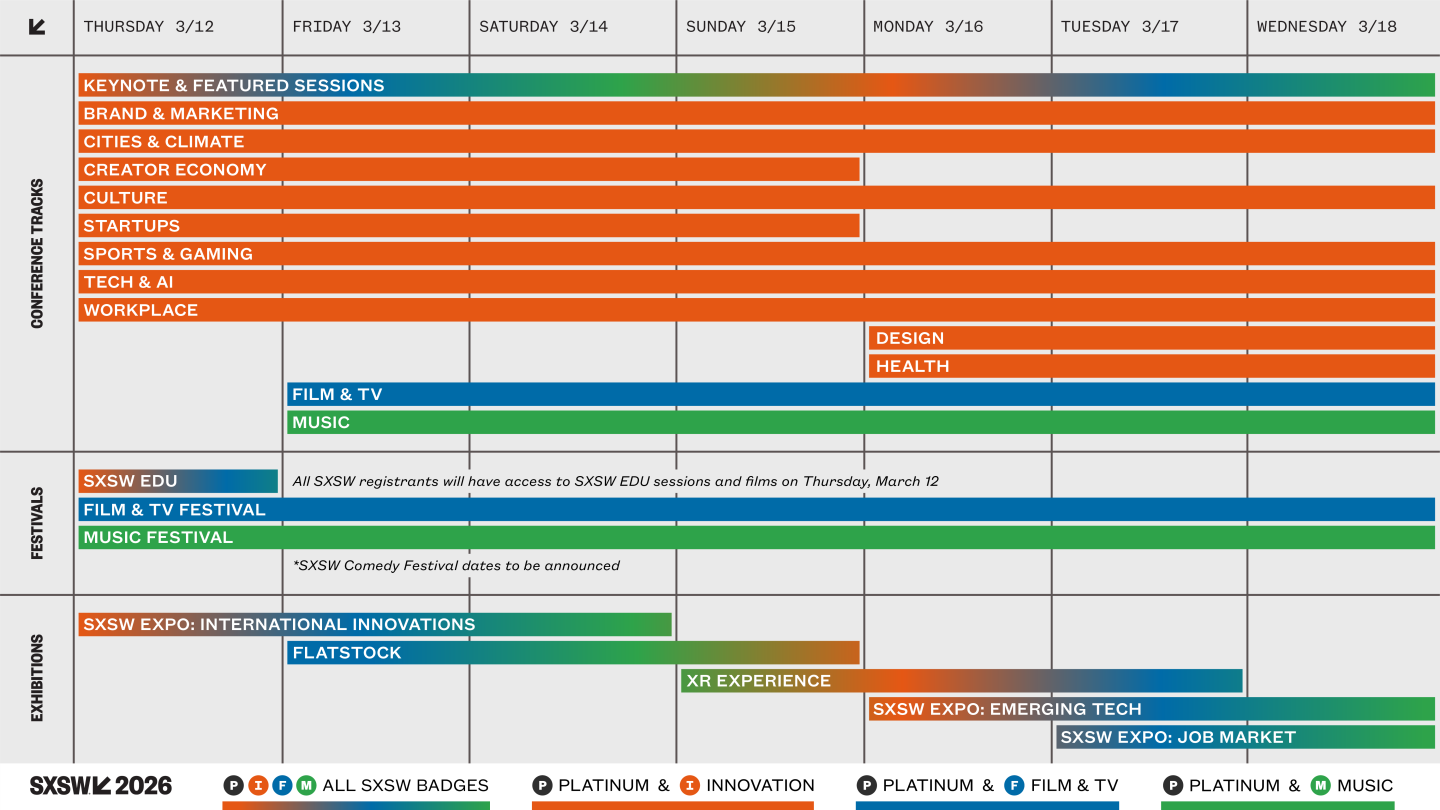Pick the blue swatch under Platinum & Film & TV

987,805
